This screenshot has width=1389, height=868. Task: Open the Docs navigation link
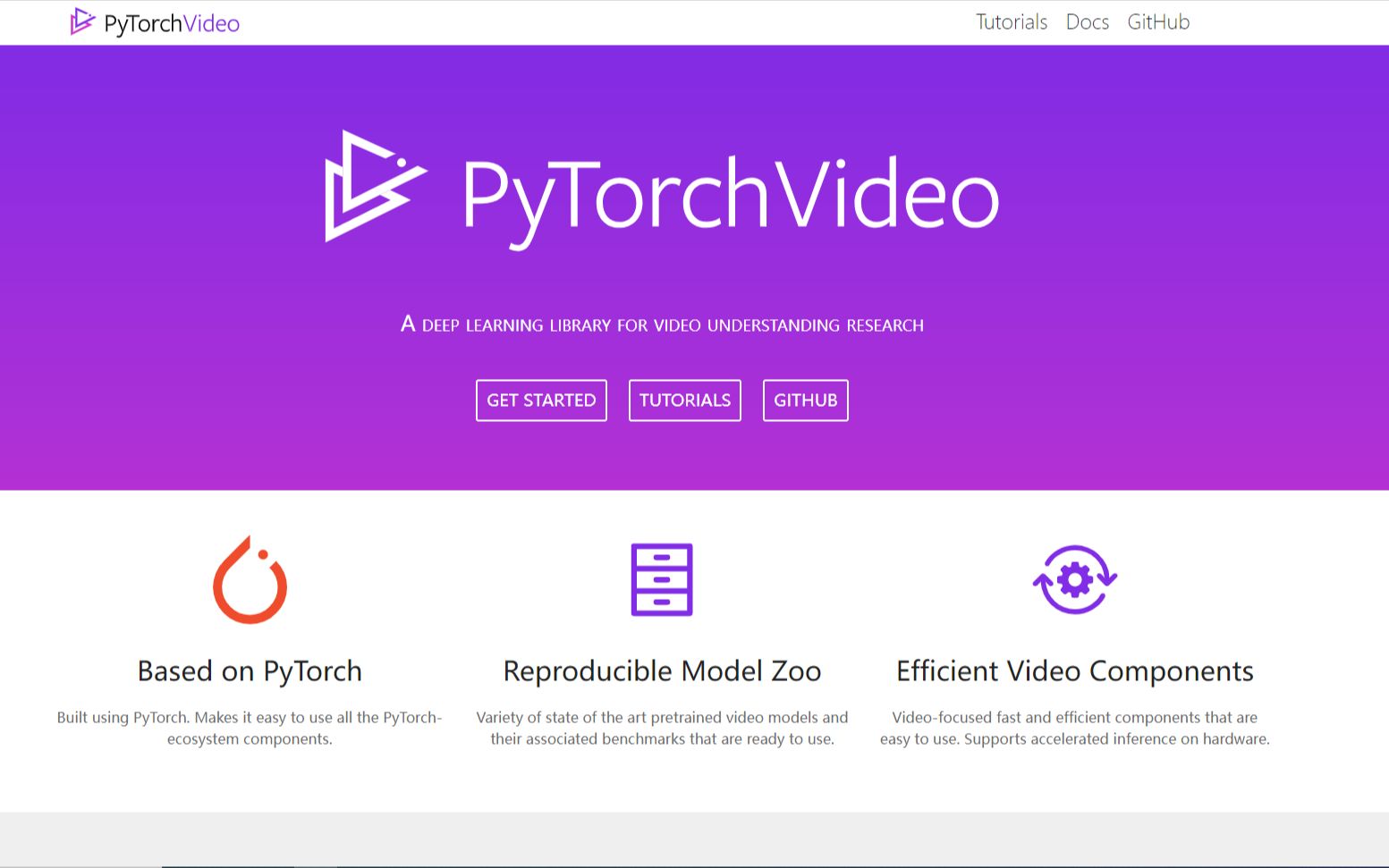[x=1087, y=22]
